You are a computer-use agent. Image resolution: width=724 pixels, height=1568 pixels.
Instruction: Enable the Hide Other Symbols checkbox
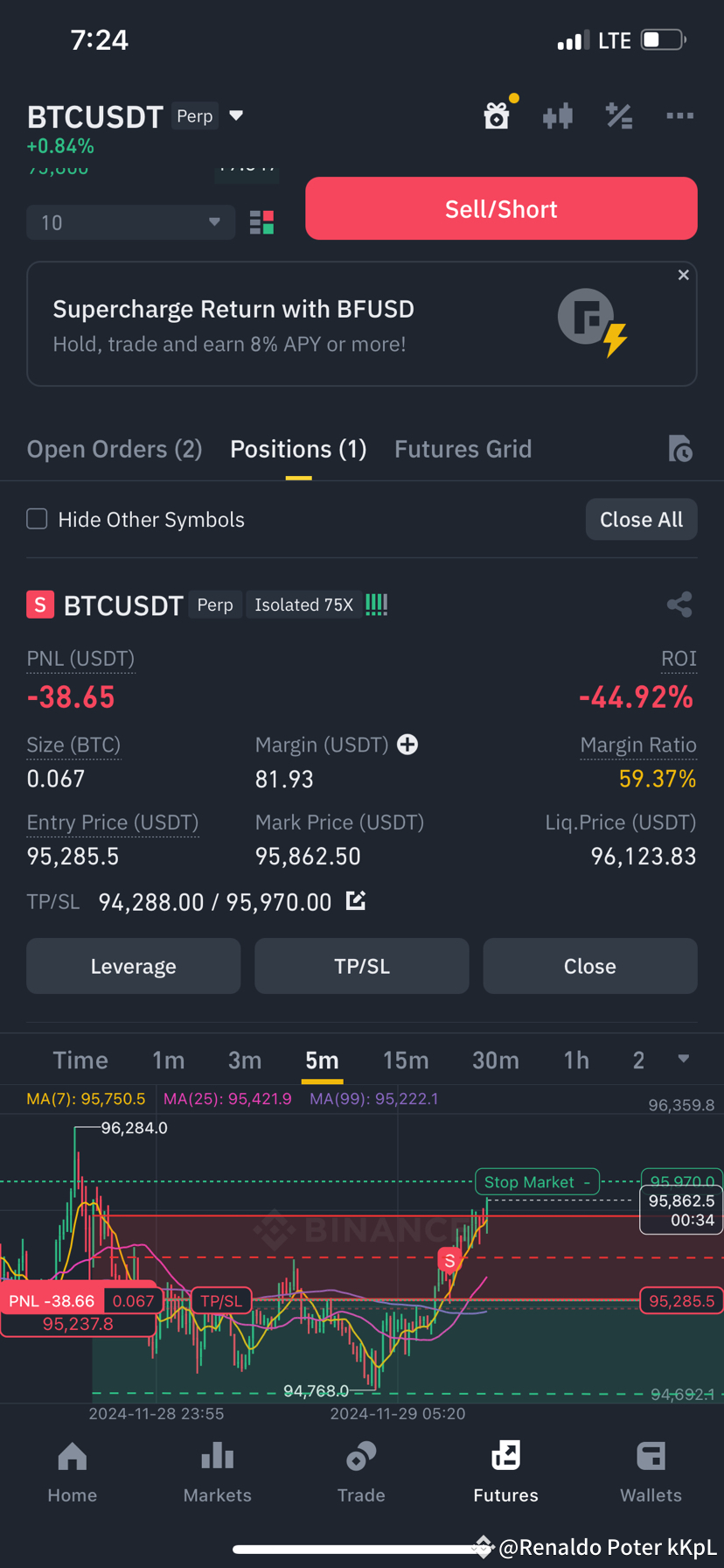point(37,519)
